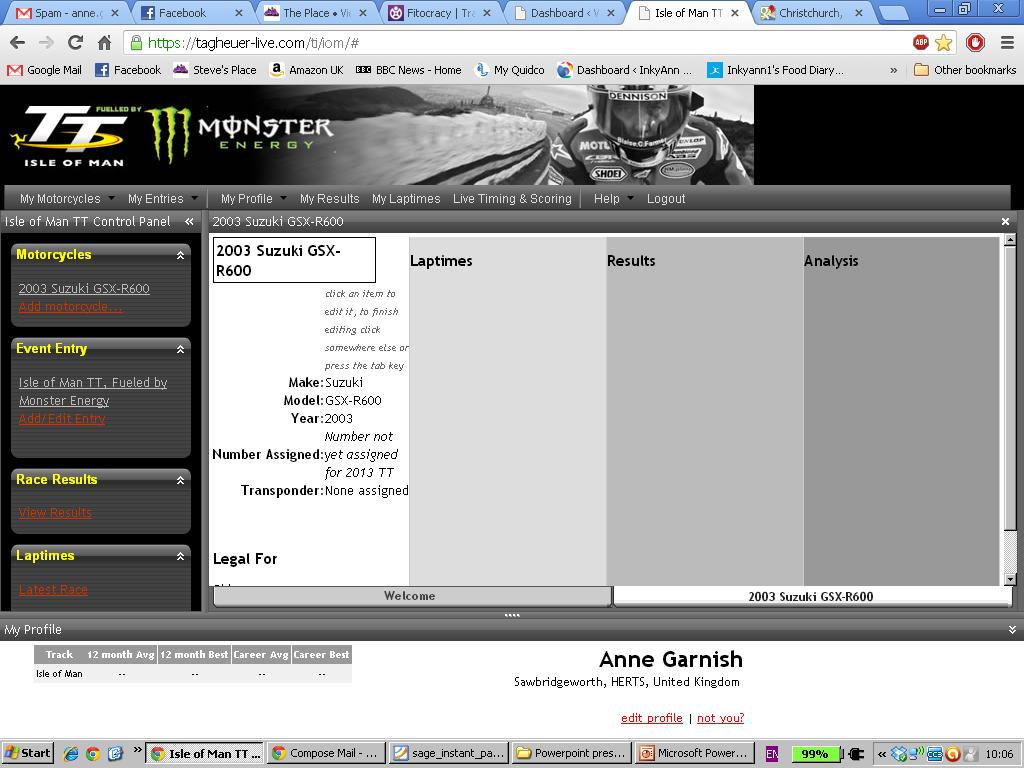Open BBC News - Home bookmark
Screen dimensions: 1024x768
(x=409, y=70)
